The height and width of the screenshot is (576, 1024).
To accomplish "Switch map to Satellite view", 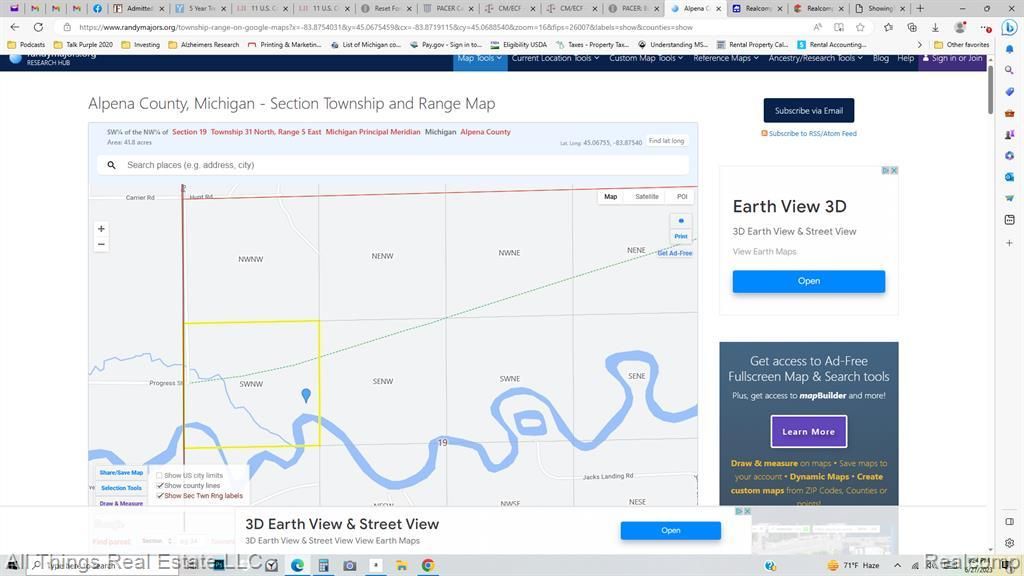I will click(647, 197).
